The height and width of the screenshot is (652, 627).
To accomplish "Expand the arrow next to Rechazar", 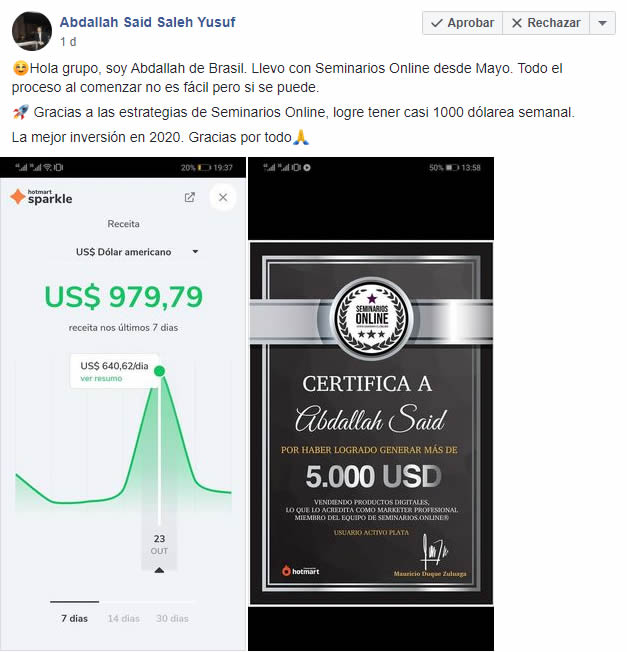I will tap(602, 23).
